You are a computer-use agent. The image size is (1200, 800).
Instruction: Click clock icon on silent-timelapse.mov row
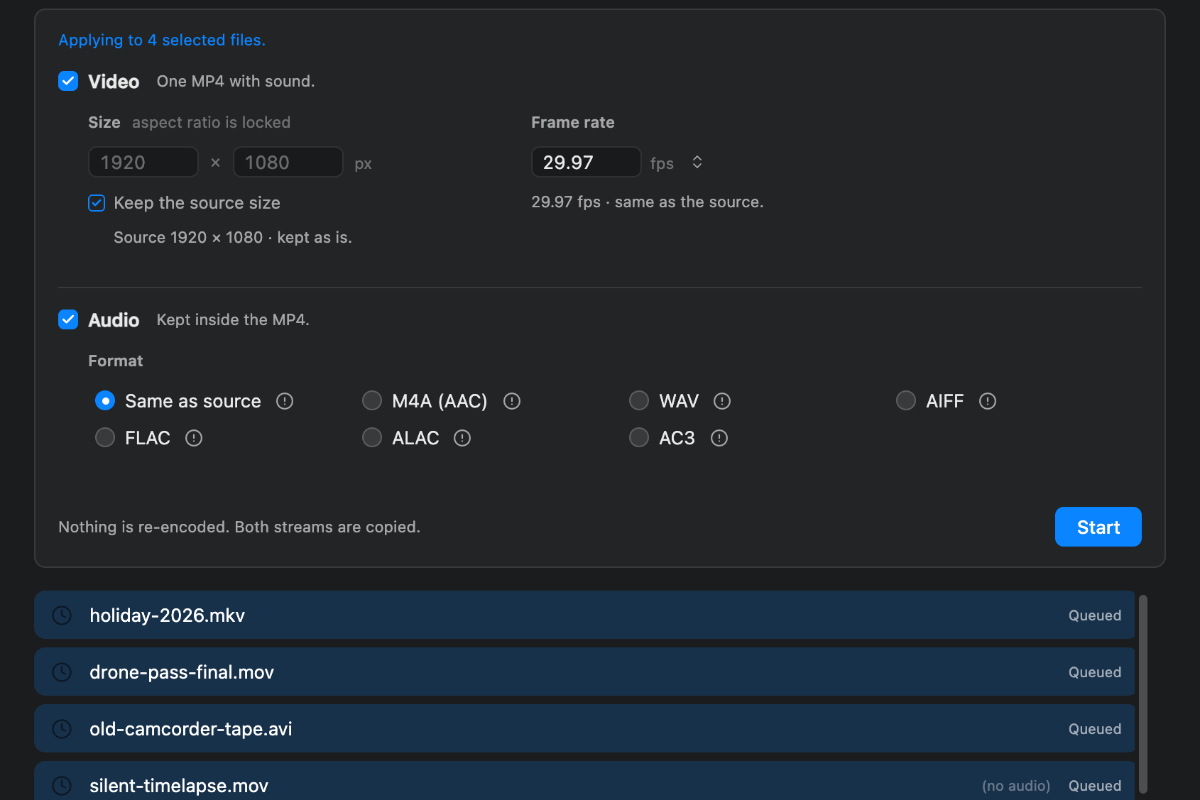[x=62, y=785]
